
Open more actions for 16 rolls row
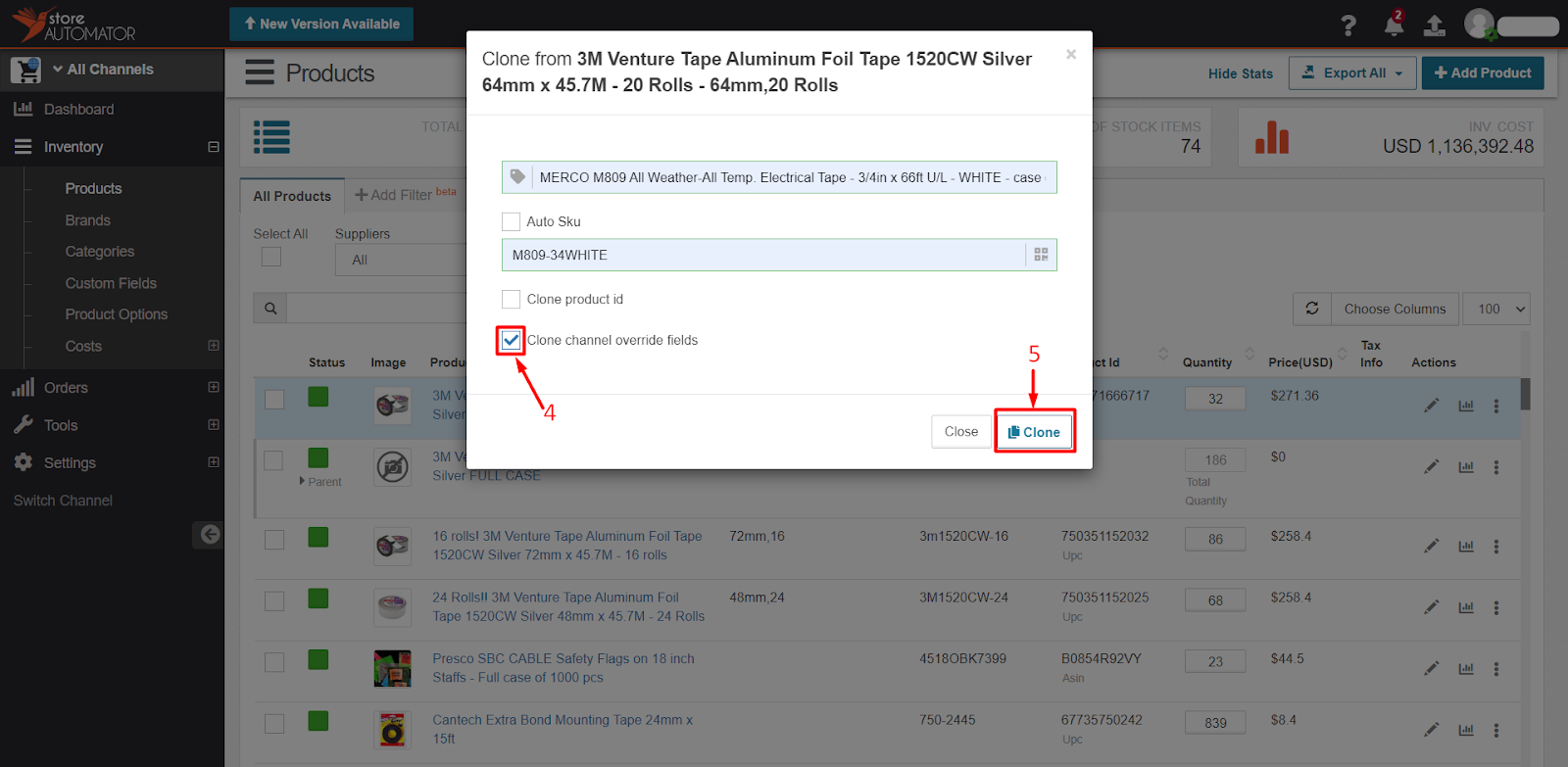coord(1496,546)
